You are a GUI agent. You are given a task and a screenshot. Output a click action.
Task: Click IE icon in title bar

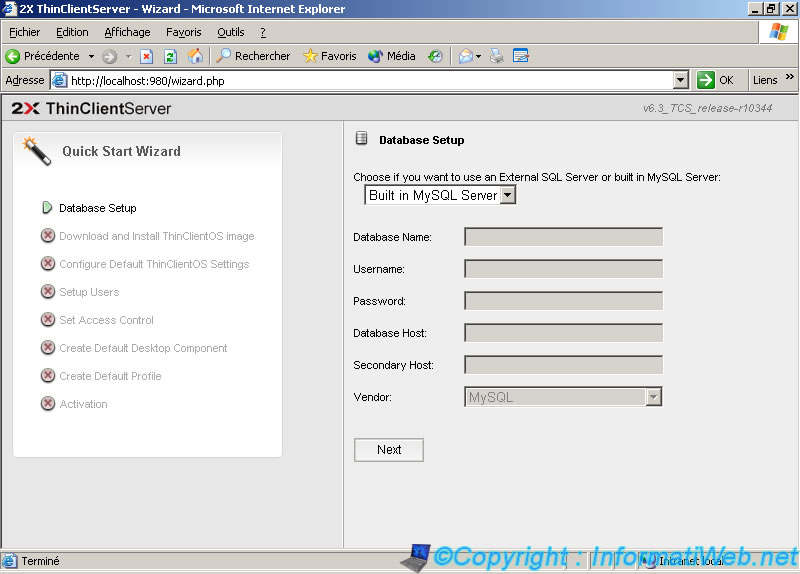point(9,9)
